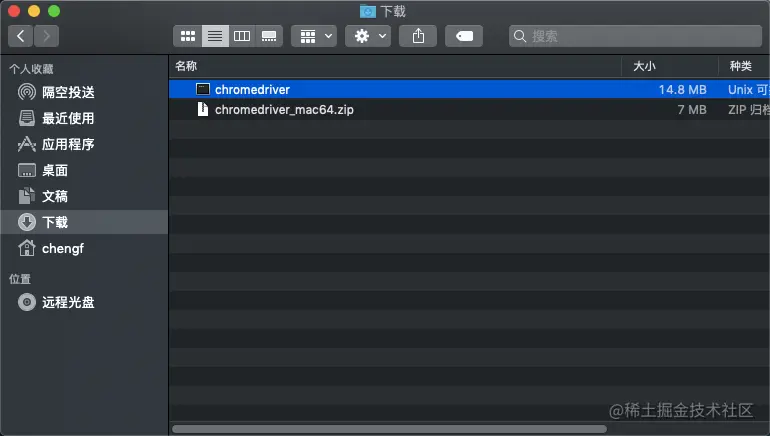Switch to gallery view
The width and height of the screenshot is (770, 436).
coord(269,36)
